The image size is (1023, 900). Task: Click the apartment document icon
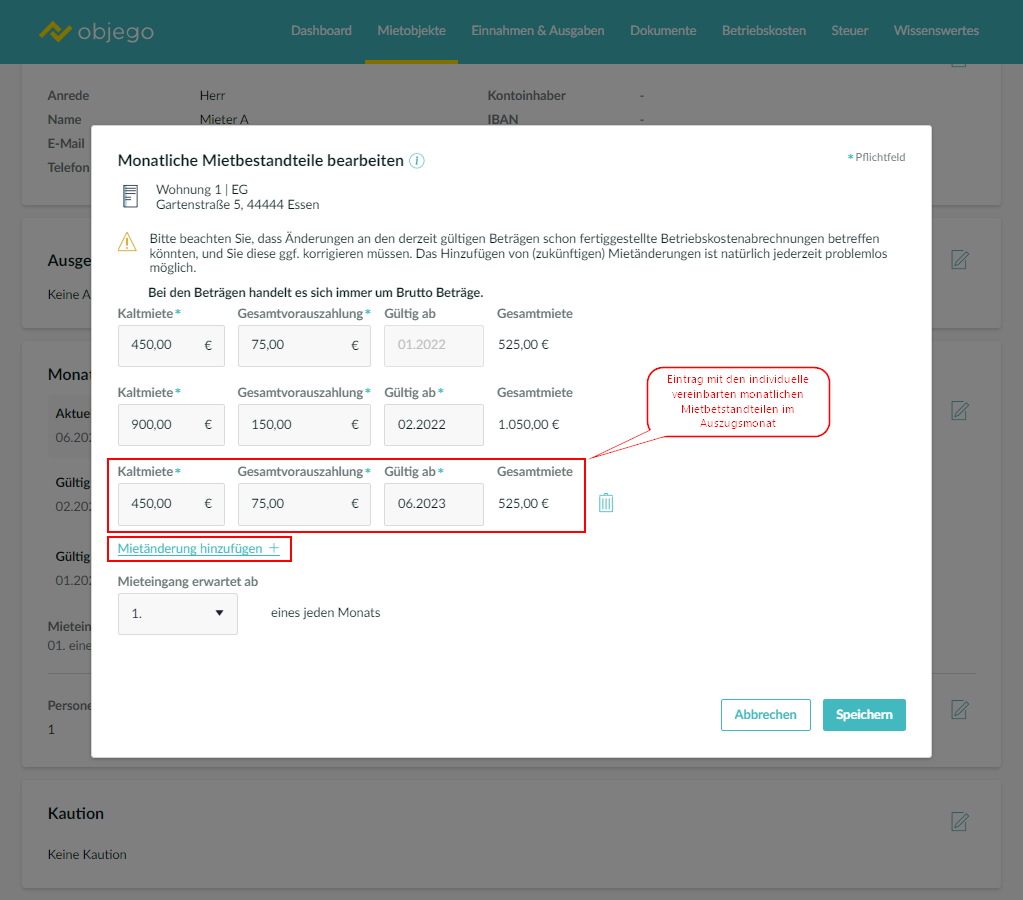pos(130,196)
